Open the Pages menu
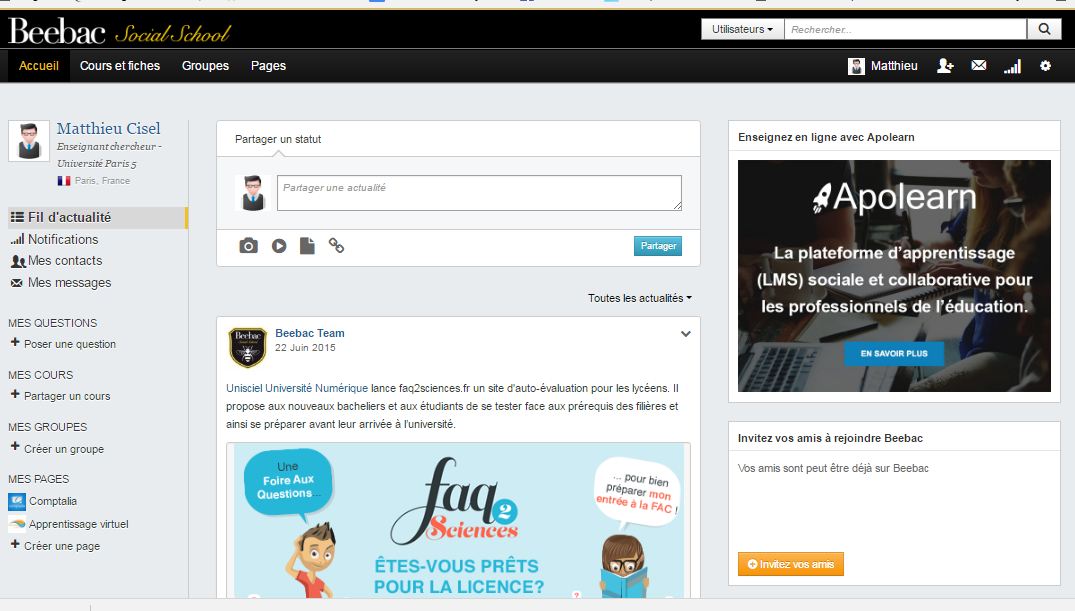 [268, 66]
